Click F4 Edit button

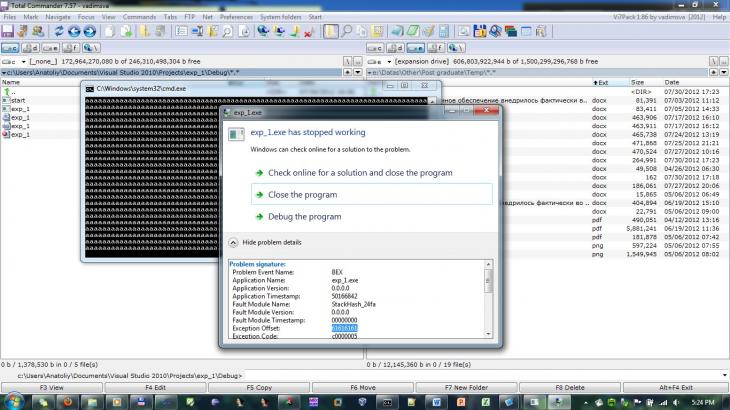click(x=155, y=387)
